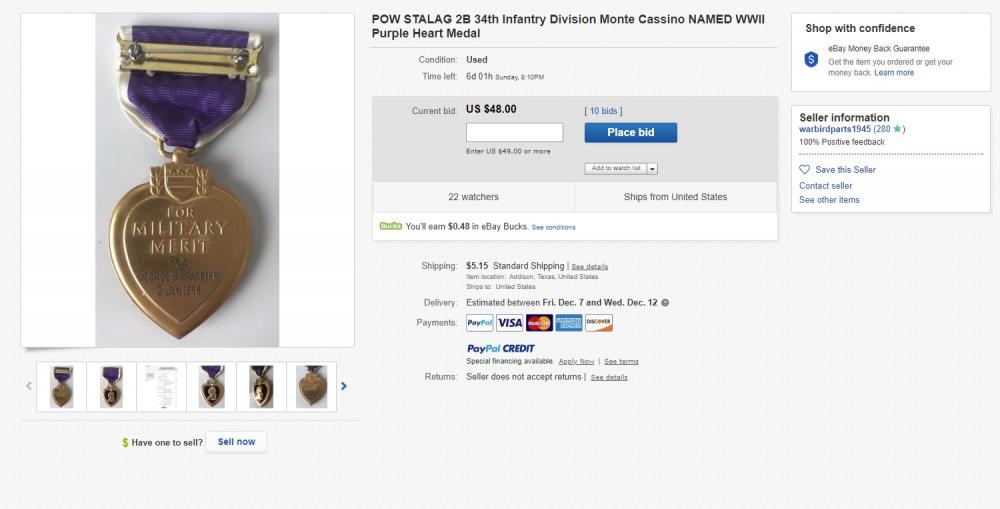1000x509 pixels.
Task: Open shipping See details link
Action: 589,267
